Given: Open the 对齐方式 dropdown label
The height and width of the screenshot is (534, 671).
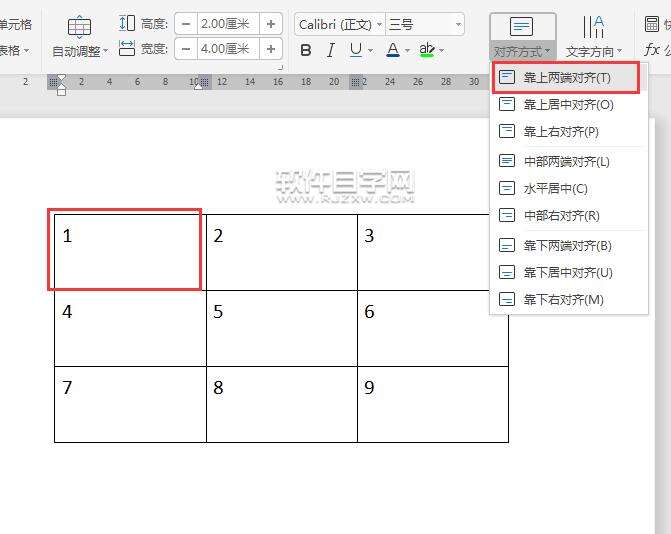Looking at the screenshot, I should point(522,51).
